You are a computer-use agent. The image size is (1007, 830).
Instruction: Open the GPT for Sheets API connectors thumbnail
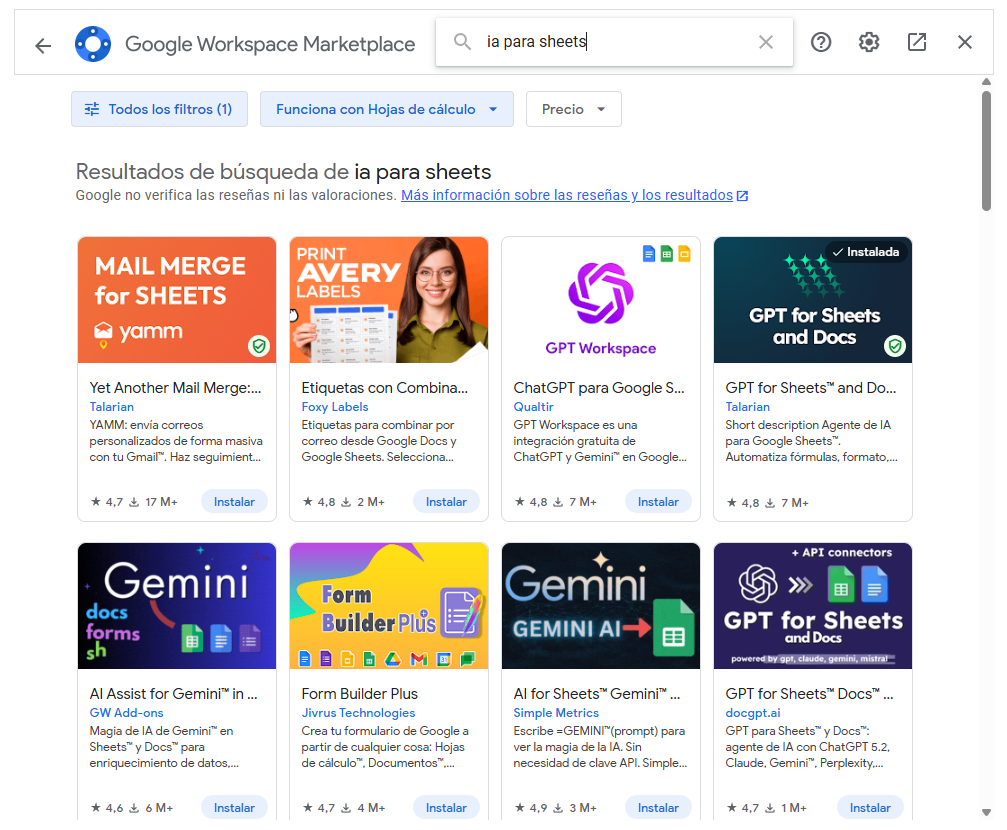pyautogui.click(x=812, y=606)
